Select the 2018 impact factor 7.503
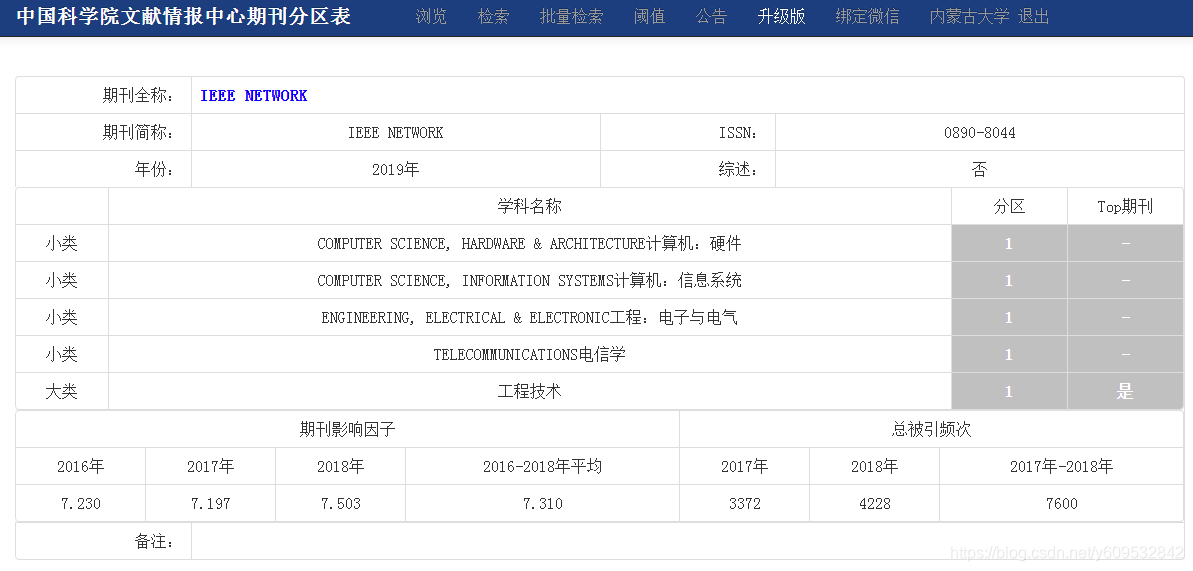1193x571 pixels. click(x=340, y=503)
